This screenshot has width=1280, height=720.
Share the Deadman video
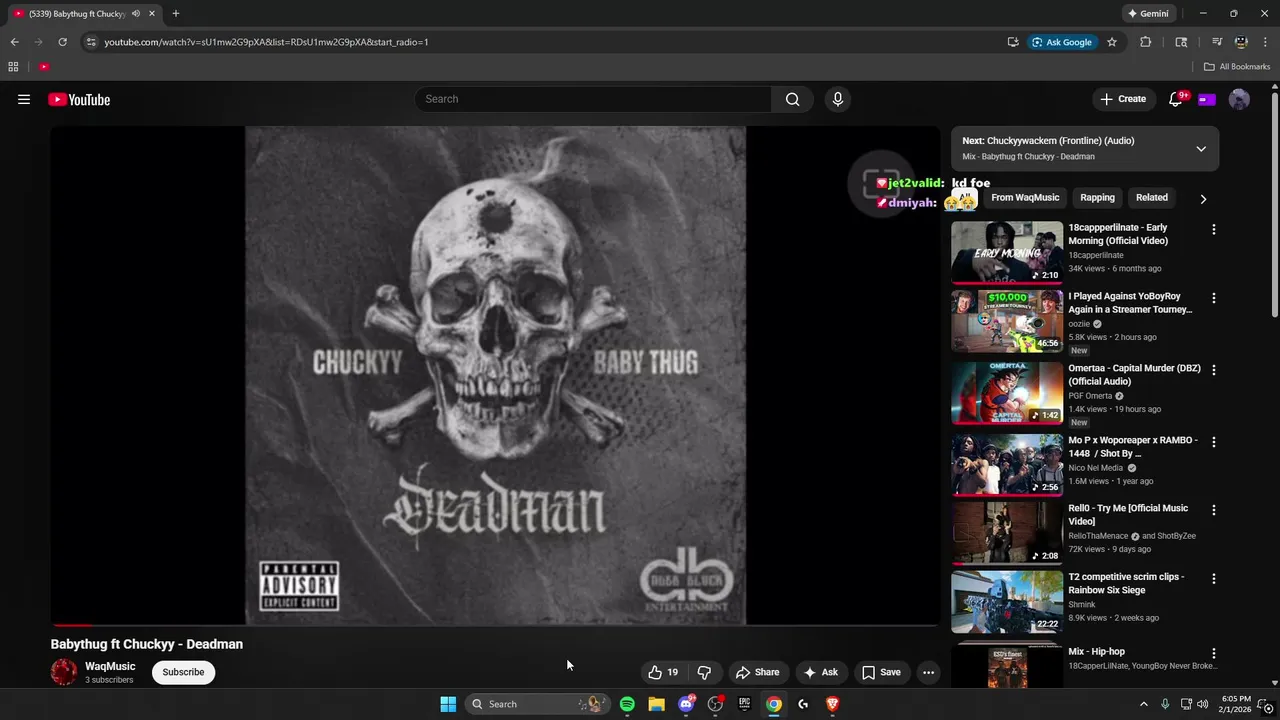757,672
